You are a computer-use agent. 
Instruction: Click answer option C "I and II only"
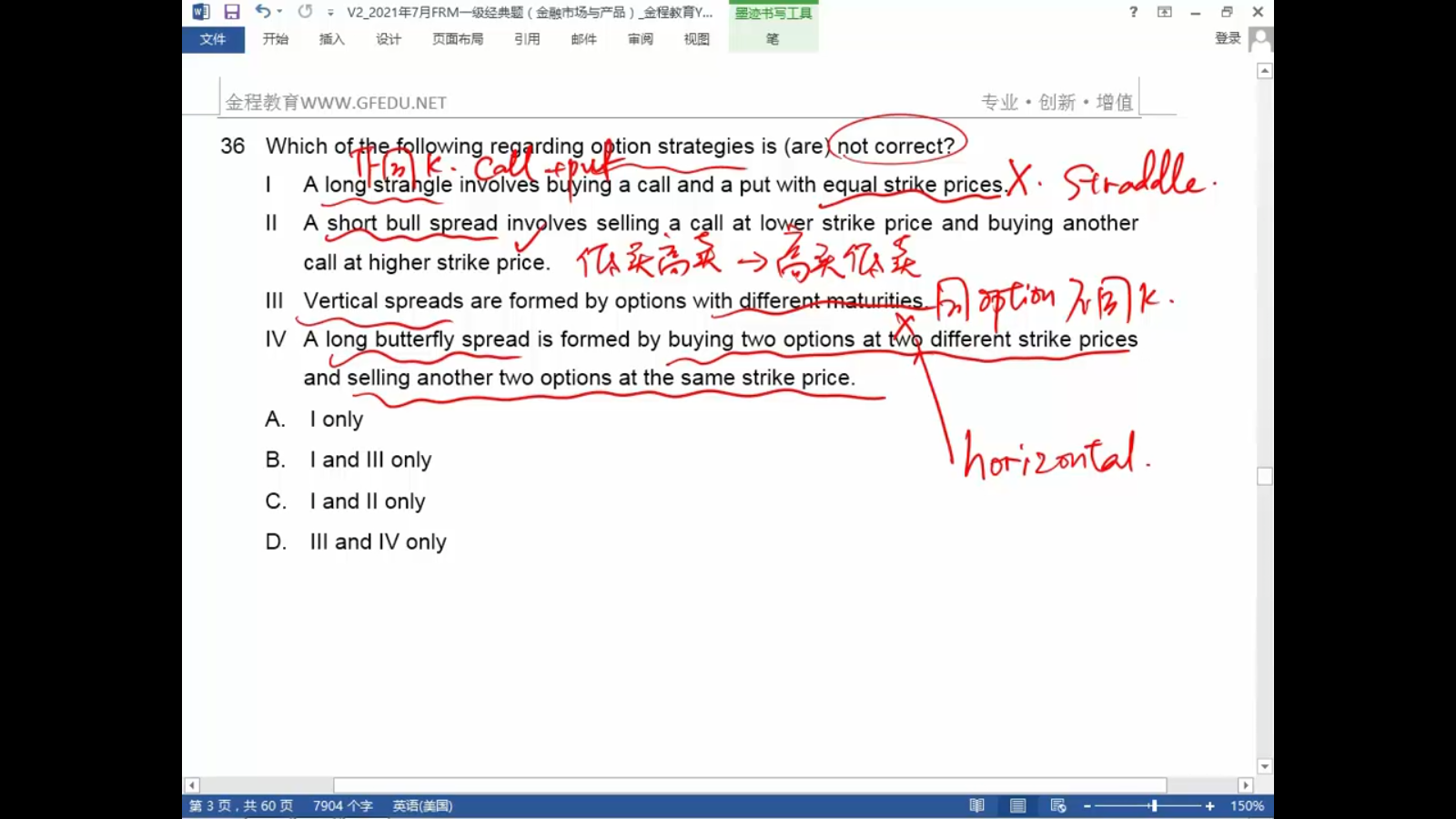click(x=368, y=501)
